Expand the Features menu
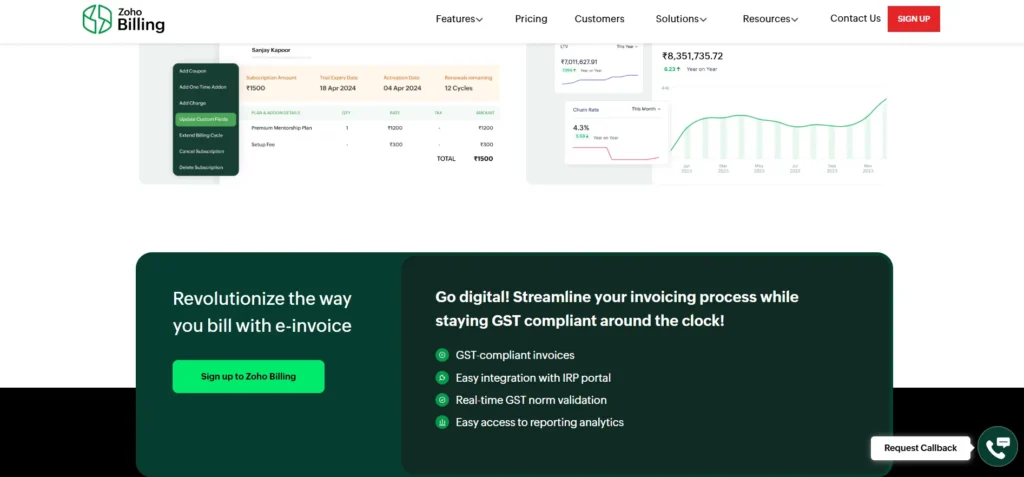The width and height of the screenshot is (1024, 477). pos(459,19)
